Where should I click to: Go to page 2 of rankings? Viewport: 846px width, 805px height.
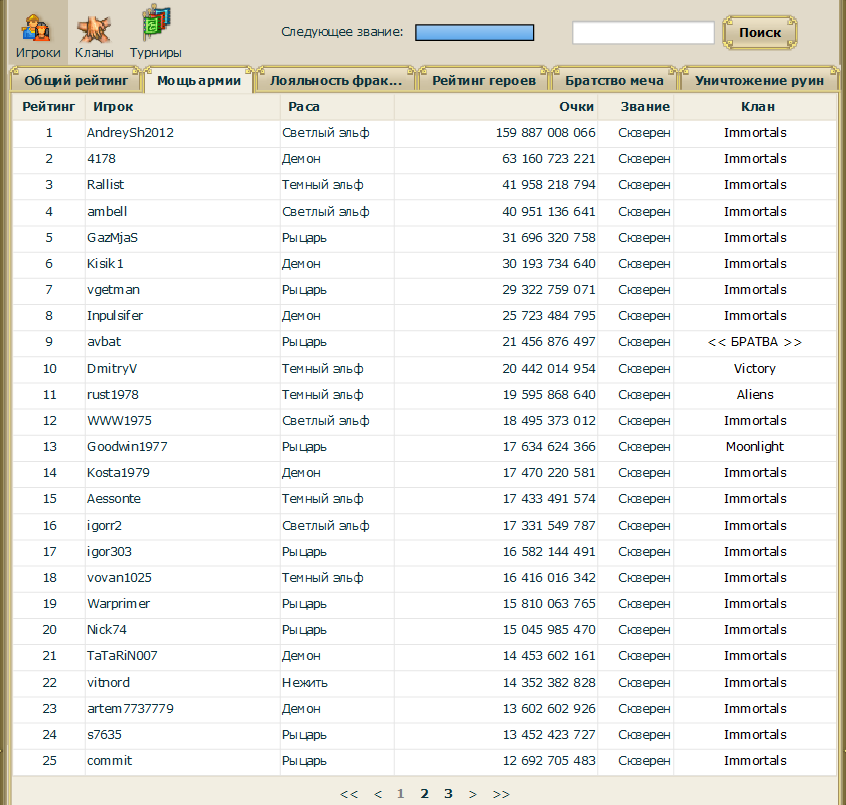425,794
